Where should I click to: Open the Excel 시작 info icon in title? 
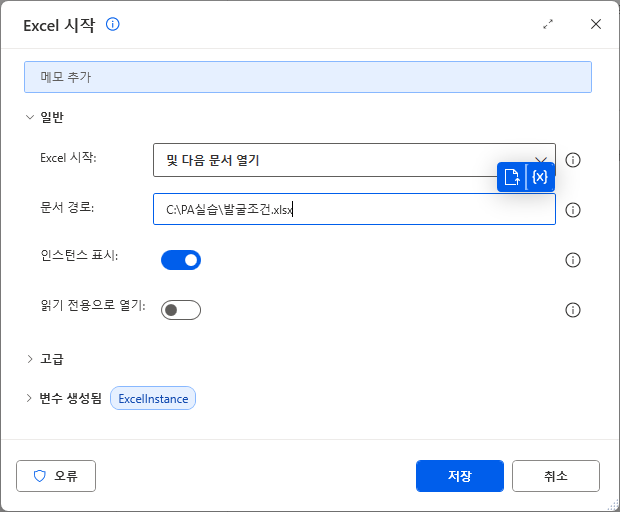(113, 25)
